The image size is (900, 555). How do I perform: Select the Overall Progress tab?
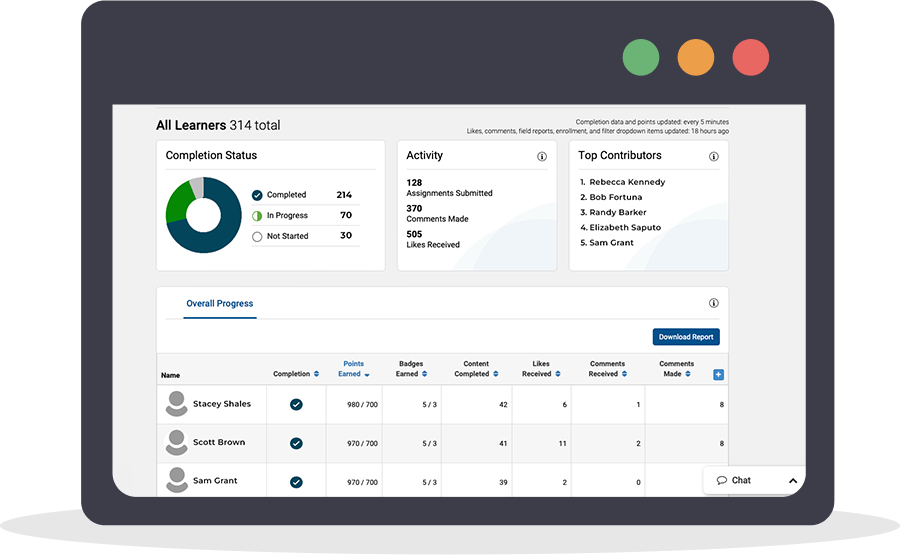(220, 304)
